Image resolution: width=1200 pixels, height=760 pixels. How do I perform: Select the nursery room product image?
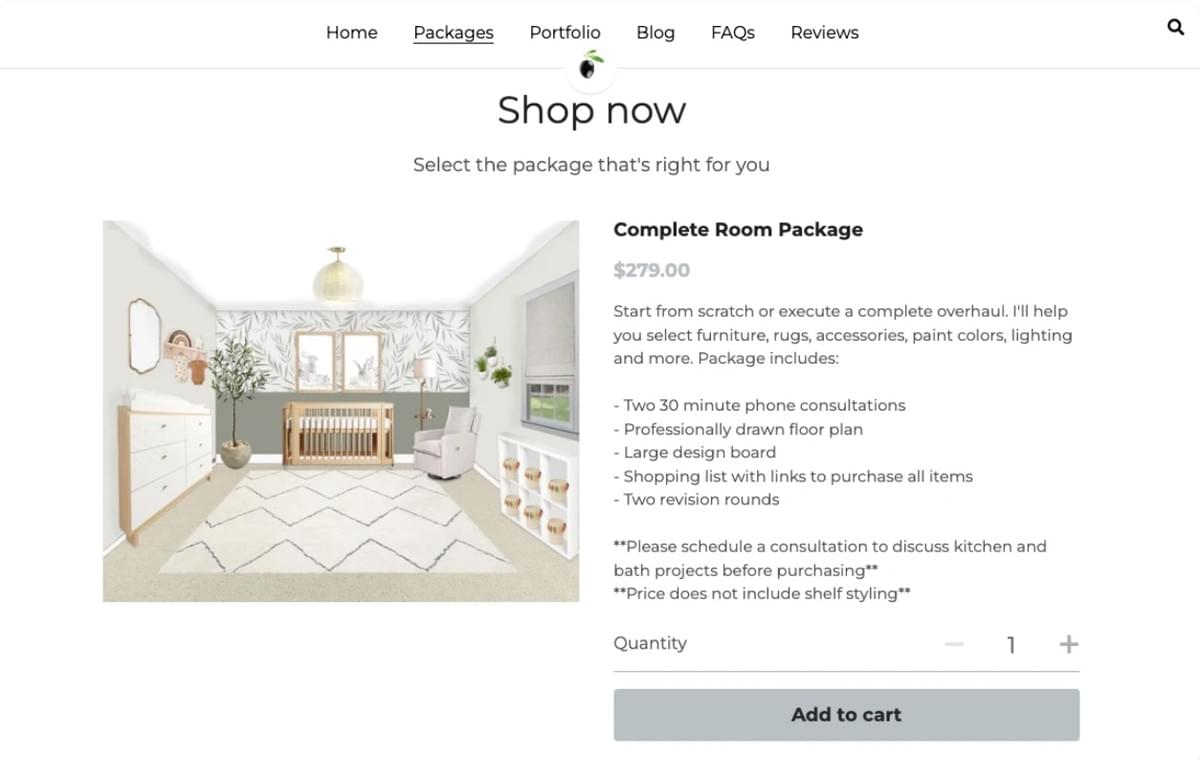[340, 411]
